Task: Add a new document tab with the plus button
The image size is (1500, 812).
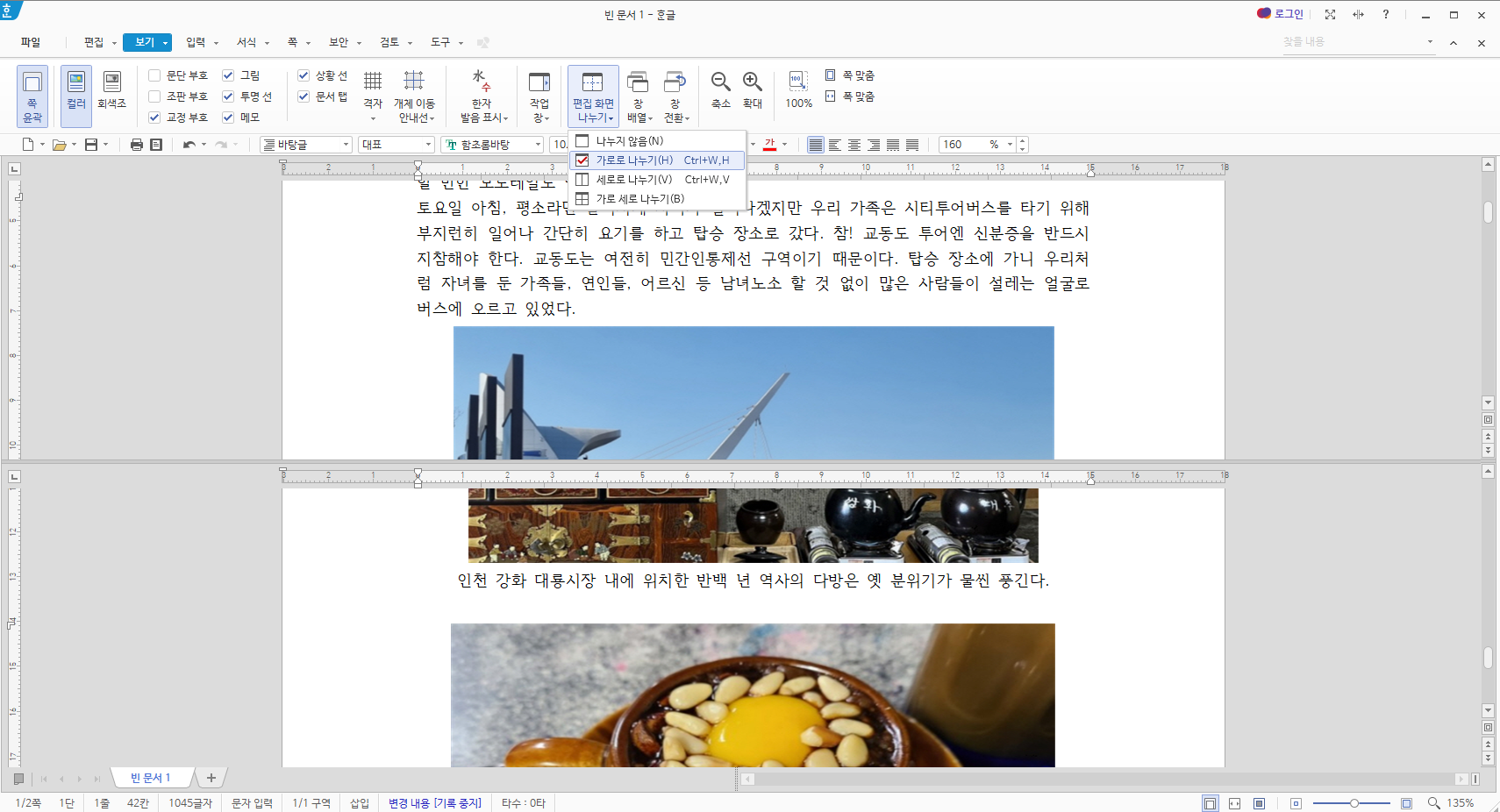Action: tap(211, 778)
